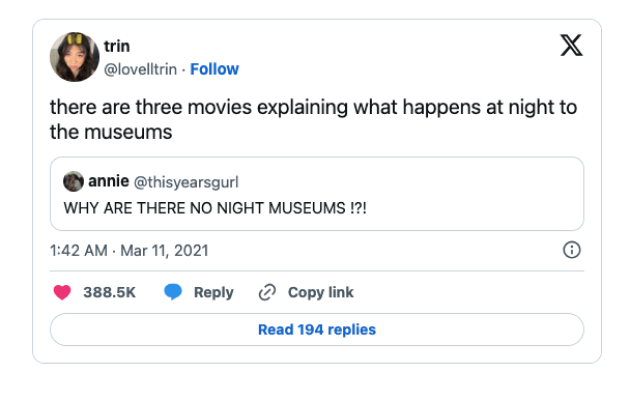
Task: Click the display name trin
Action: click(x=118, y=47)
